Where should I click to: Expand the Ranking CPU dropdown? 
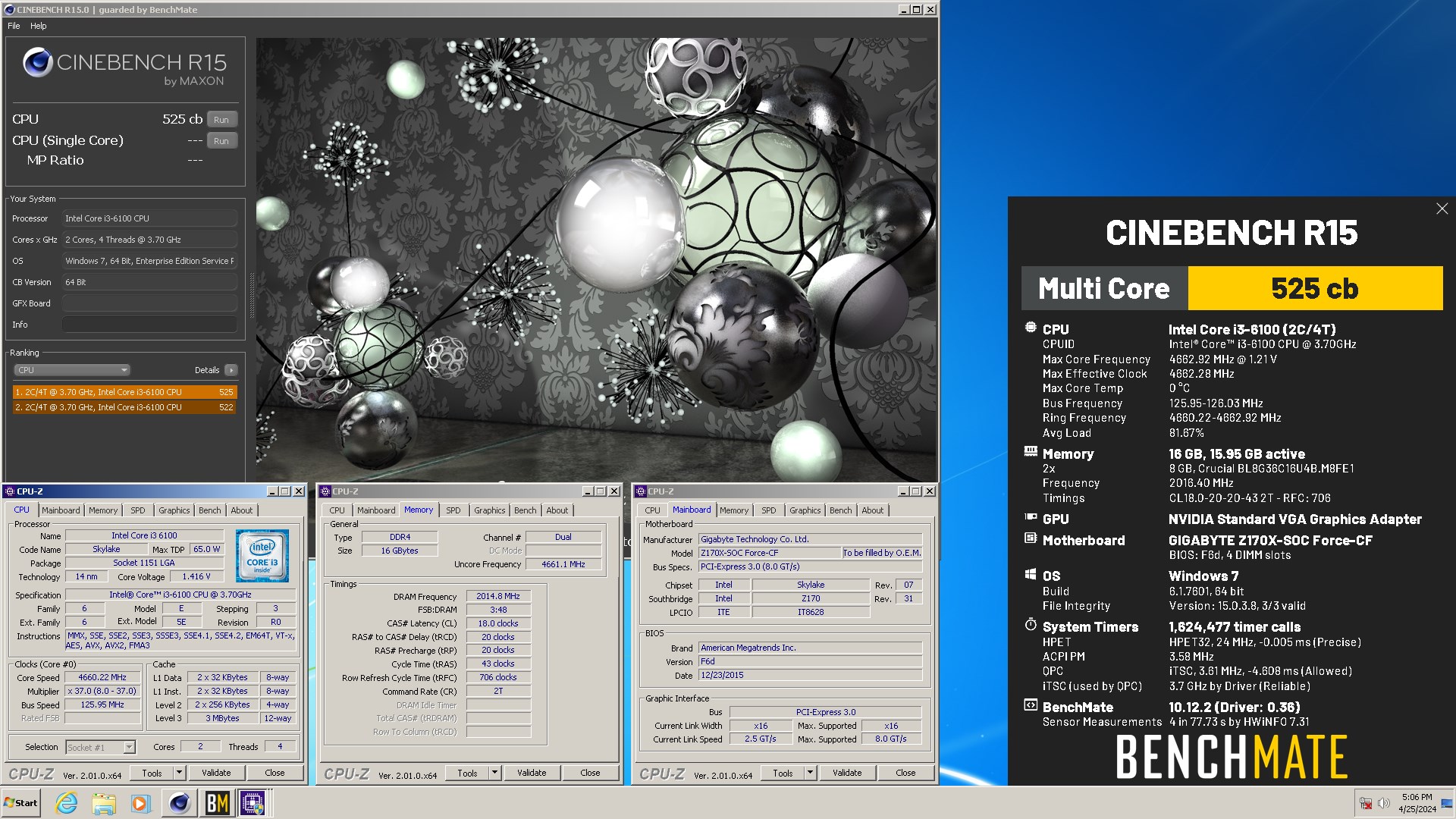[72, 370]
